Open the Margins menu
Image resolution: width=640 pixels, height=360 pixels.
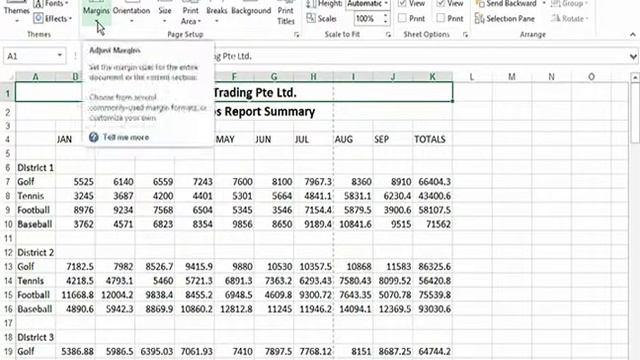96,12
